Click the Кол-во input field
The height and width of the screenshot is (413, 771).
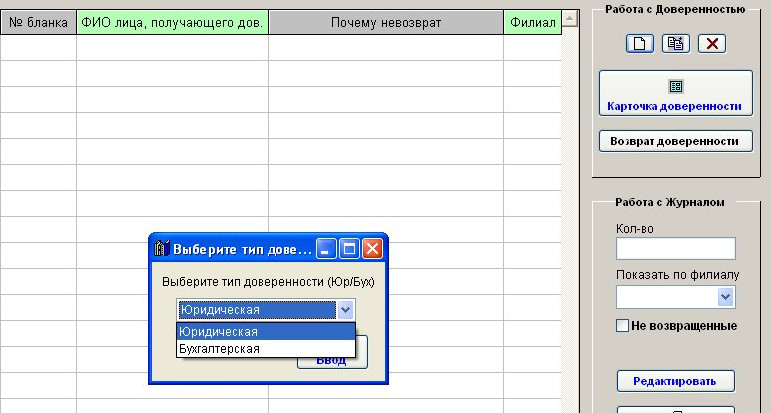tap(676, 249)
